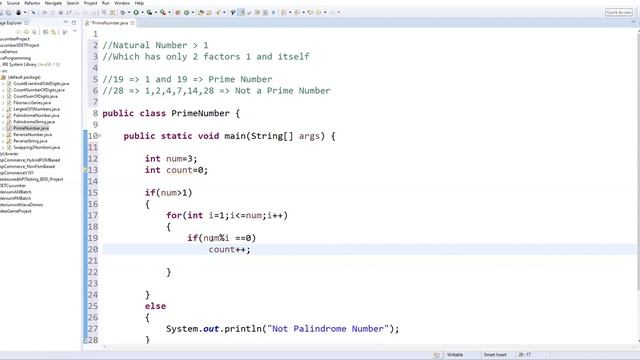The width and height of the screenshot is (640, 360).
Task: Click the Coverage launch icon
Action: [x=149, y=12]
